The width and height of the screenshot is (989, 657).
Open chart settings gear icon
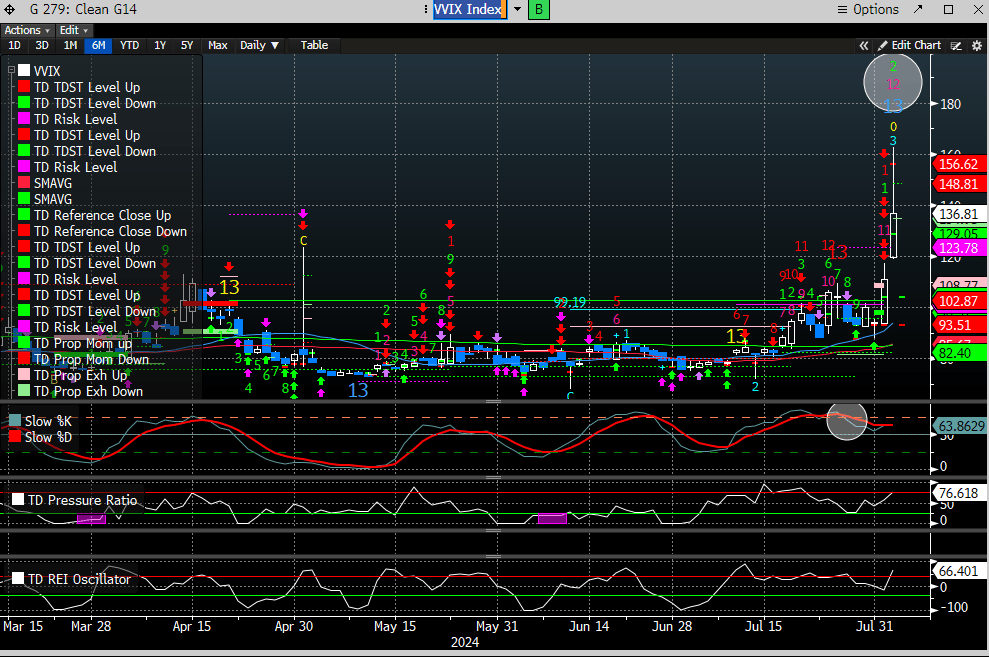975,45
